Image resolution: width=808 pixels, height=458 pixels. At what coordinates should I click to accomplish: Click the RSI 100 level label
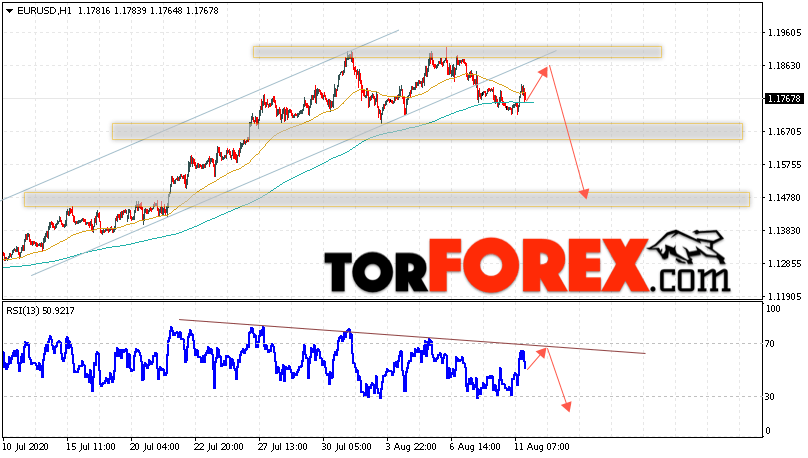click(x=773, y=309)
